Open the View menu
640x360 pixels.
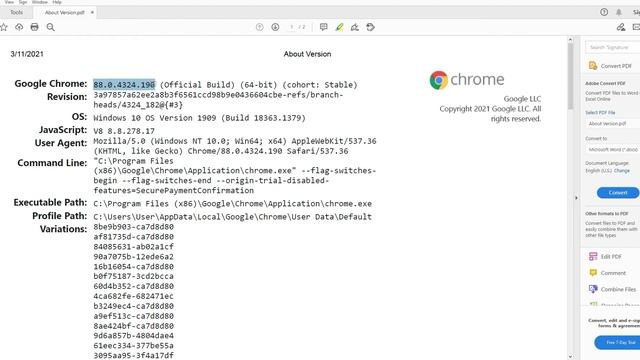pos(9,2)
